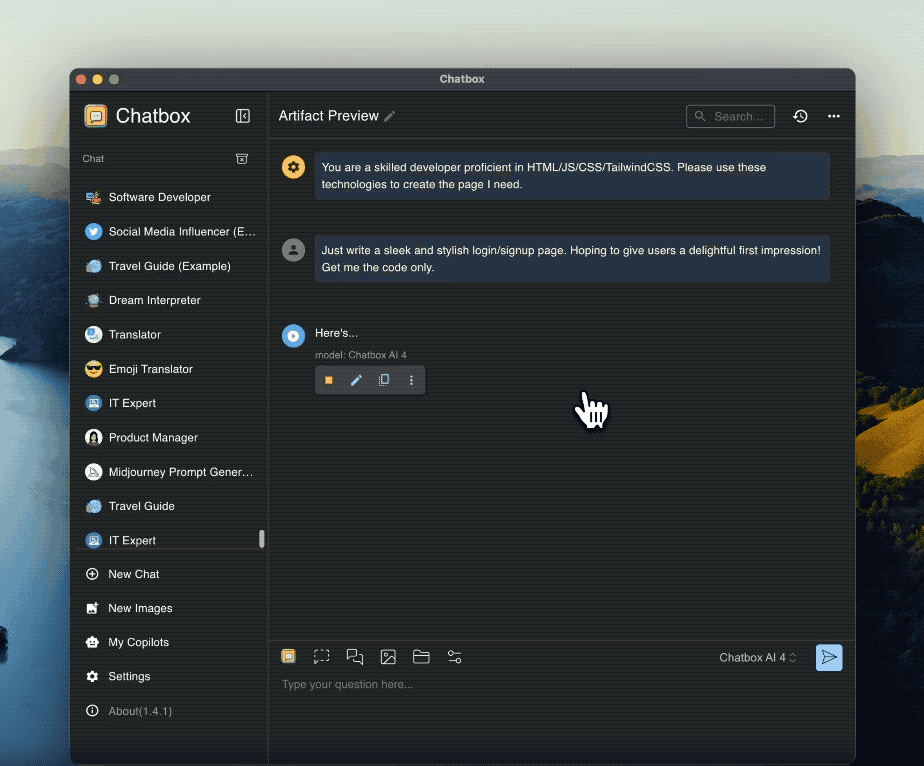Screen dimensions: 924x766
Task: Open the conversation settings sliders icon
Action: click(454, 656)
